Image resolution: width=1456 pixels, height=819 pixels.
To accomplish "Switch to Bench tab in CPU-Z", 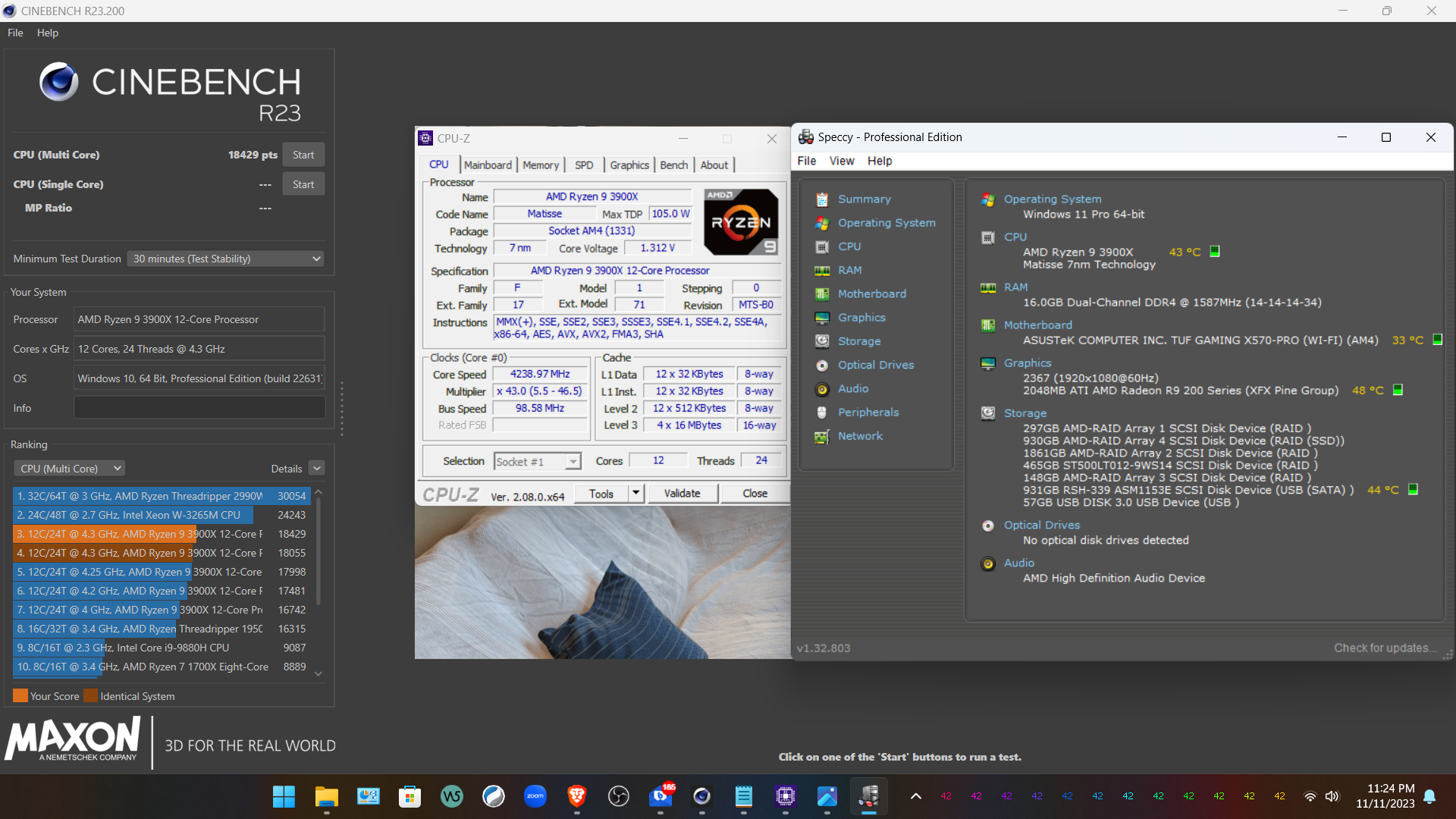I will tap(674, 165).
